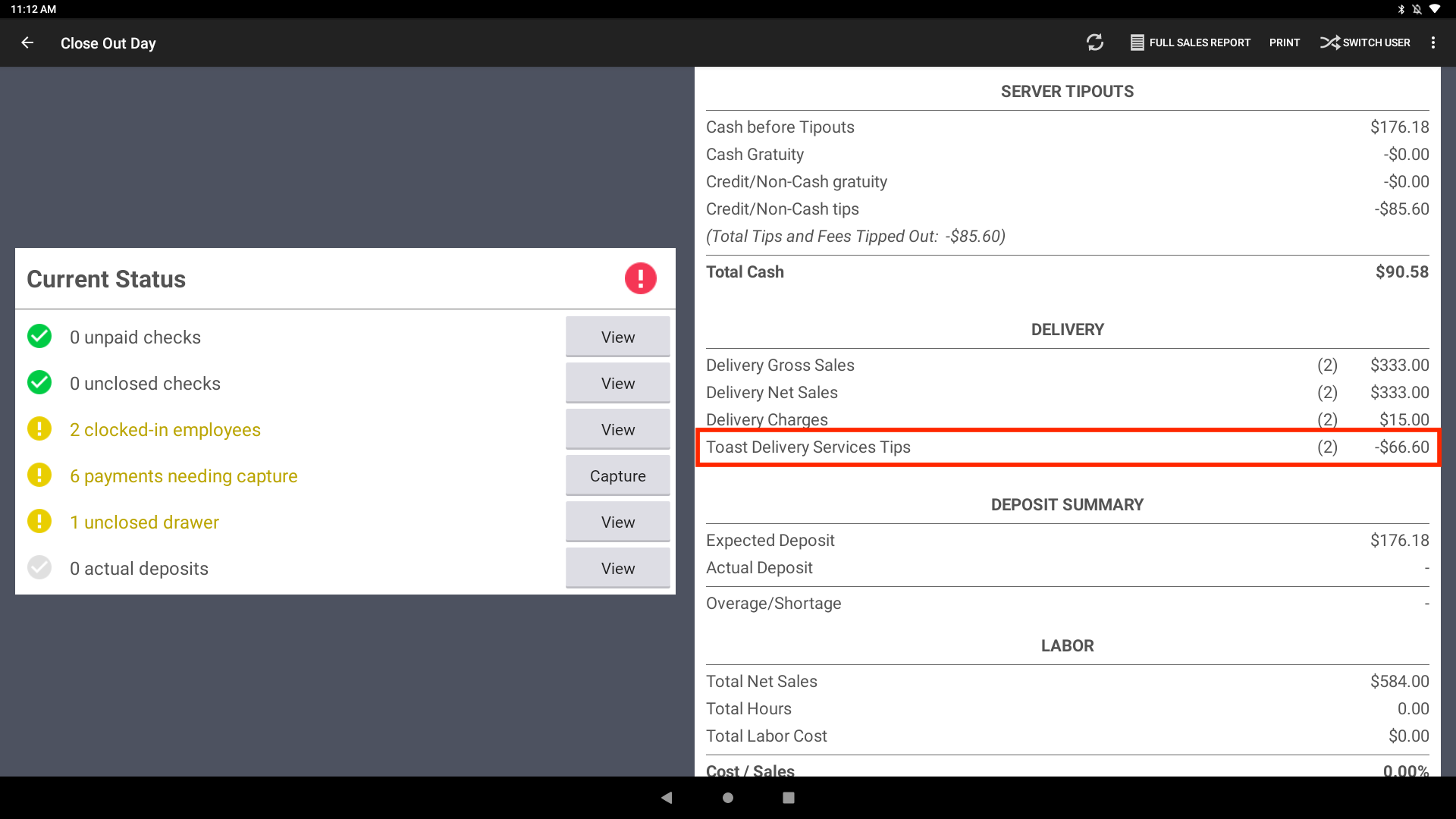Click the red alert status icon
The height and width of the screenshot is (819, 1456).
point(640,278)
